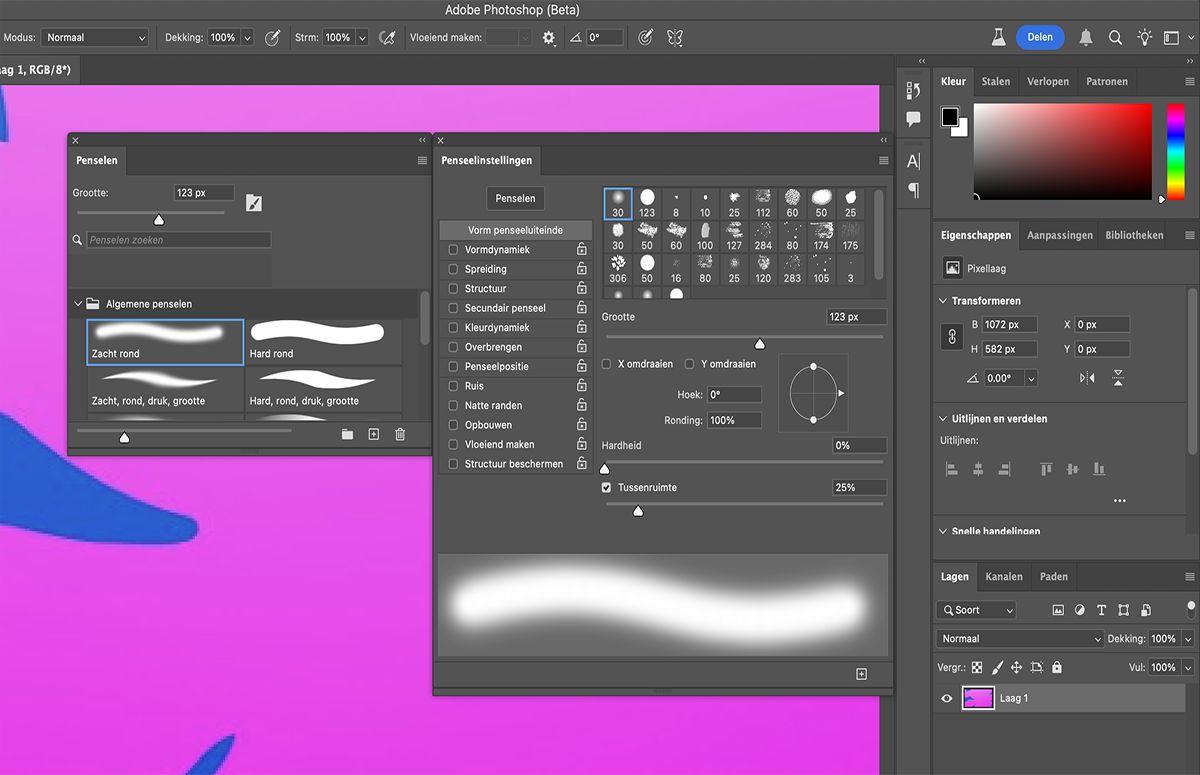
Task: Delete brush using trash icon
Action: pos(400,434)
